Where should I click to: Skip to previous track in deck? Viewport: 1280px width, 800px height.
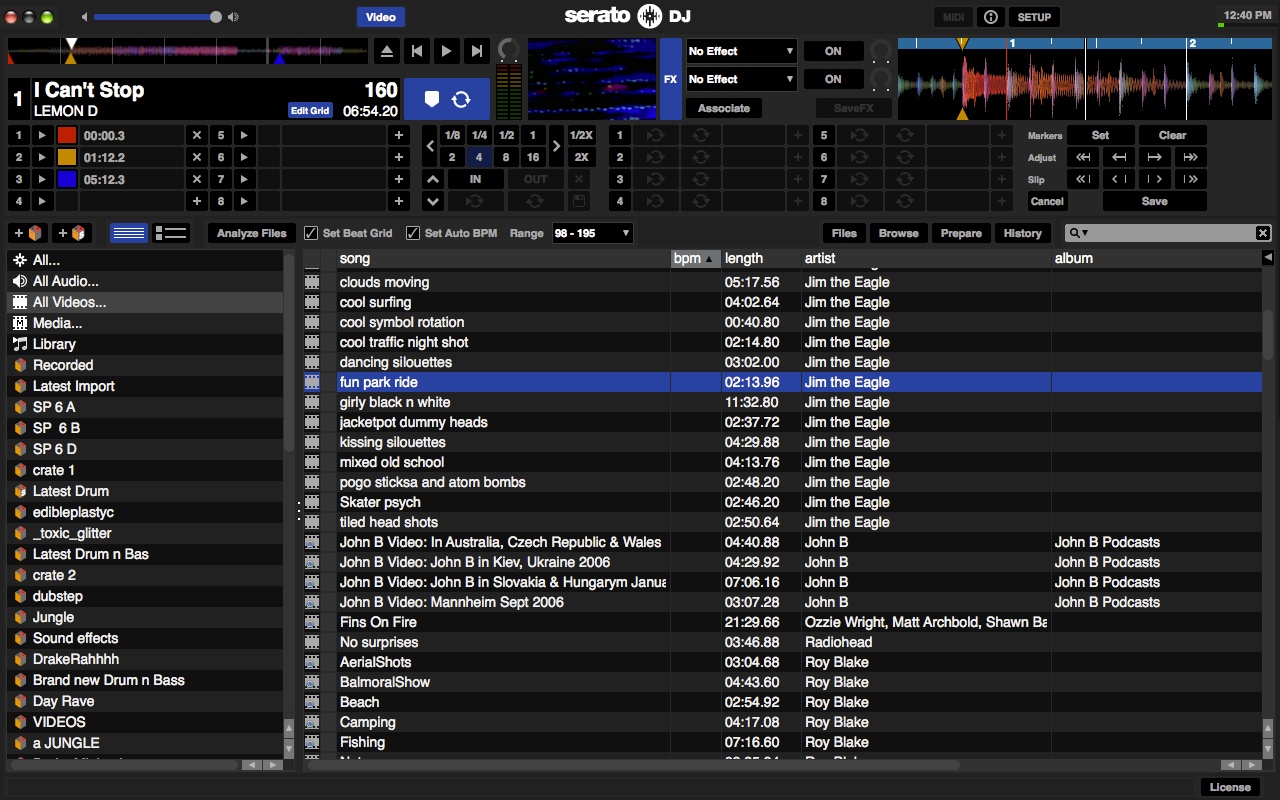(x=418, y=51)
